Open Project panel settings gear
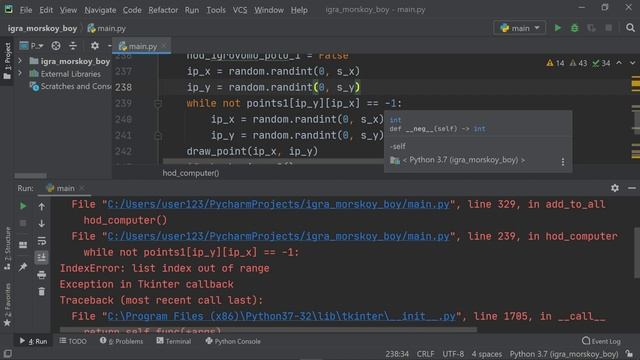Image resolution: width=640 pixels, height=360 pixels. tap(95, 46)
